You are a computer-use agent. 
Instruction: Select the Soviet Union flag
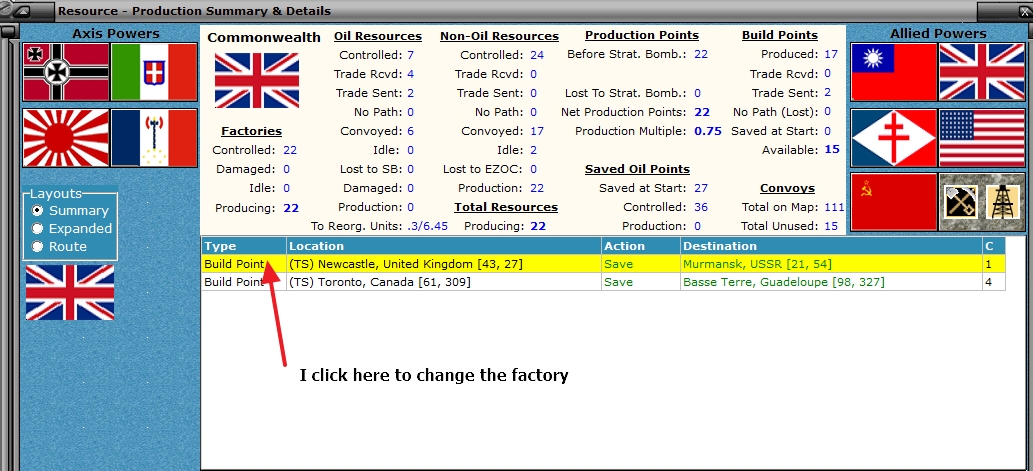(x=894, y=202)
